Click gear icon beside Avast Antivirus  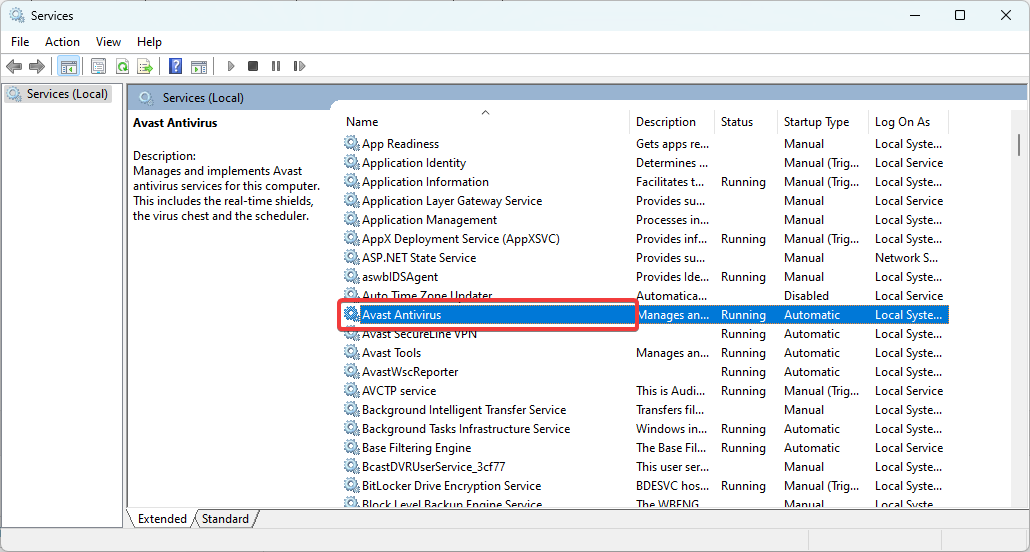pos(352,315)
